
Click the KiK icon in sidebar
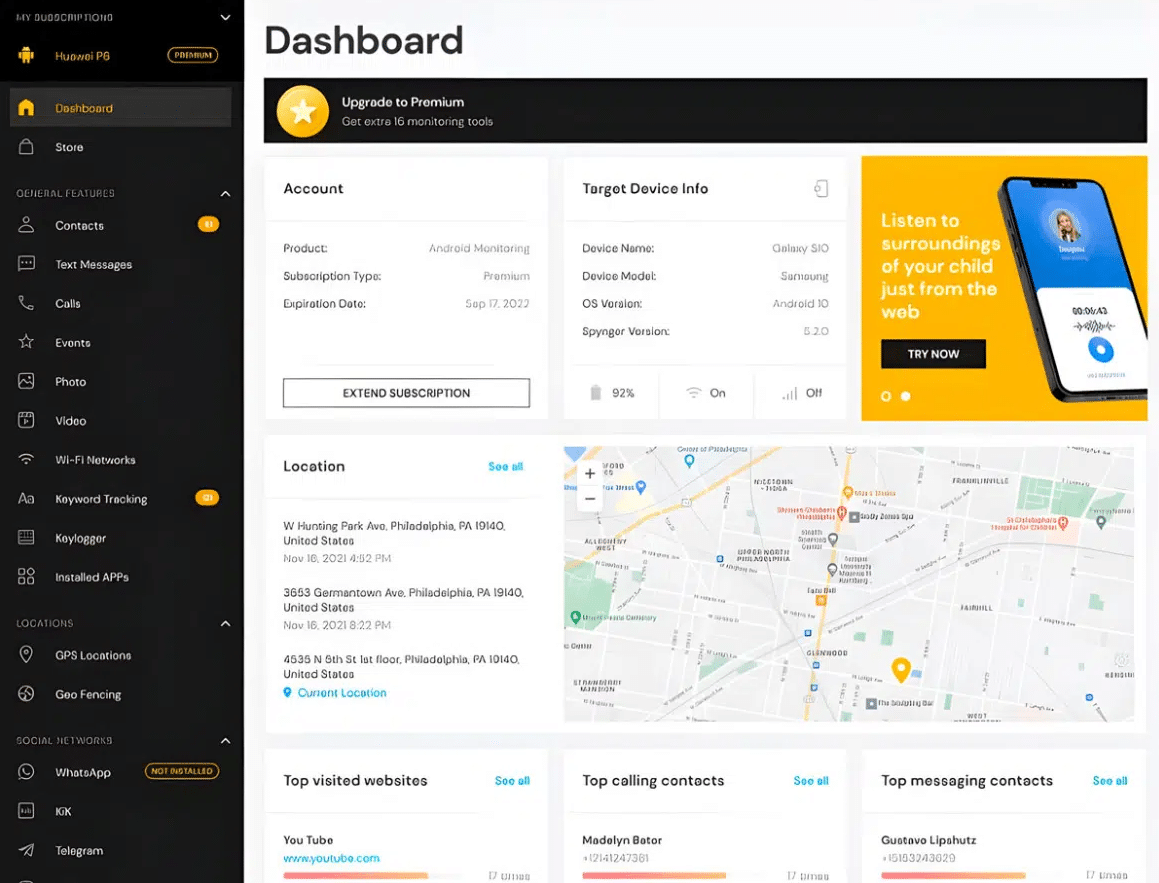point(26,811)
